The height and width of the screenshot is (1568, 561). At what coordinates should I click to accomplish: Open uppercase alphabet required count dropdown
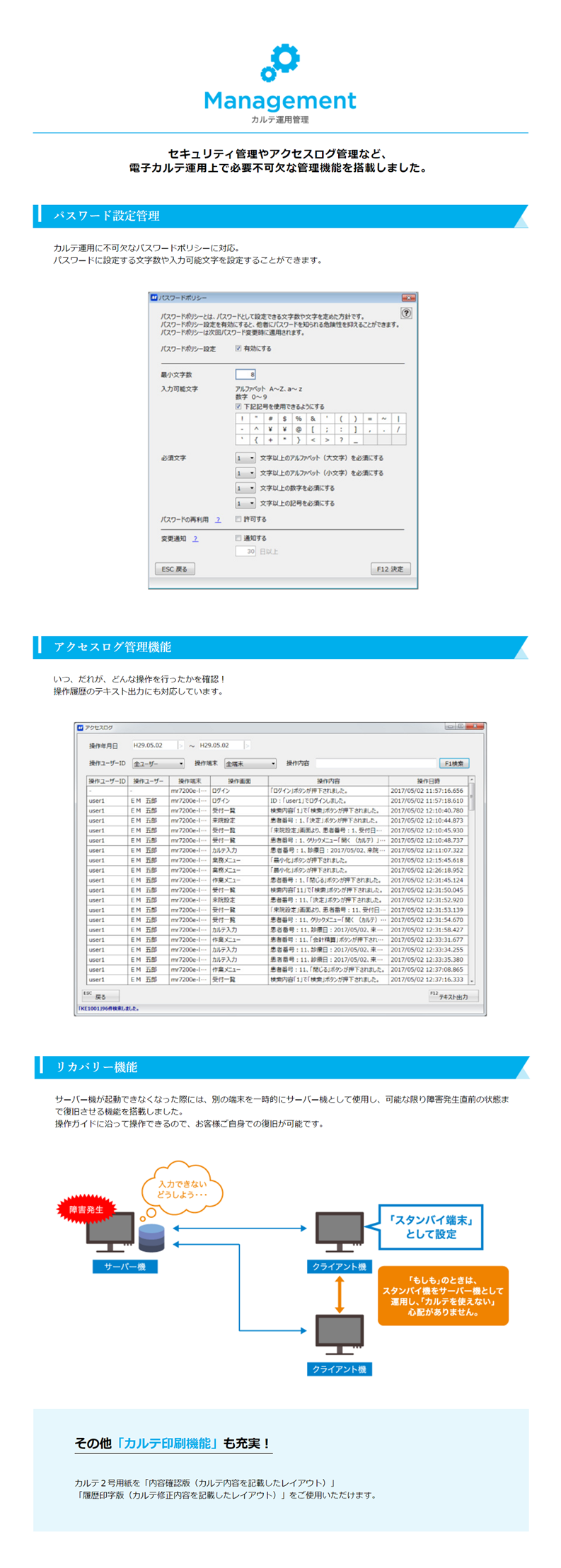click(x=245, y=458)
